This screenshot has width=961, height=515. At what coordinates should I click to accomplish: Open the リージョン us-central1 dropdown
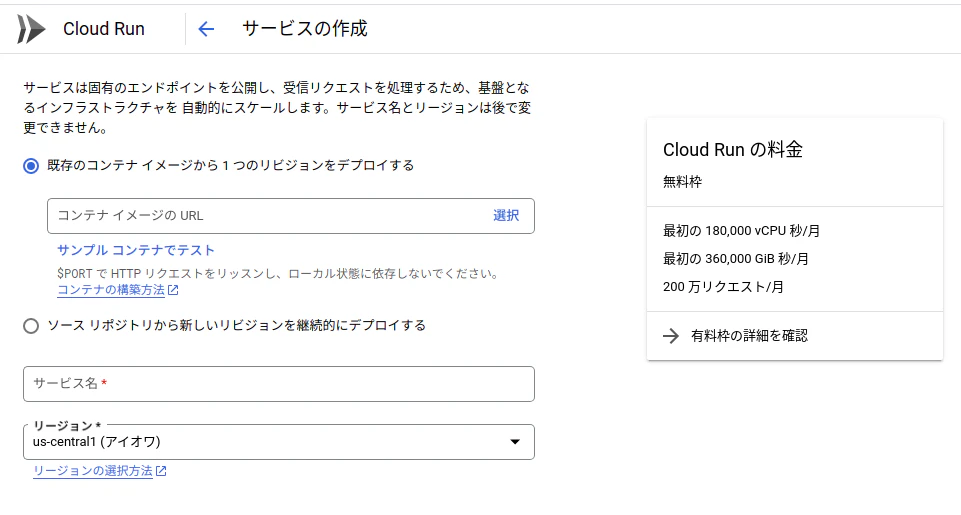click(279, 442)
